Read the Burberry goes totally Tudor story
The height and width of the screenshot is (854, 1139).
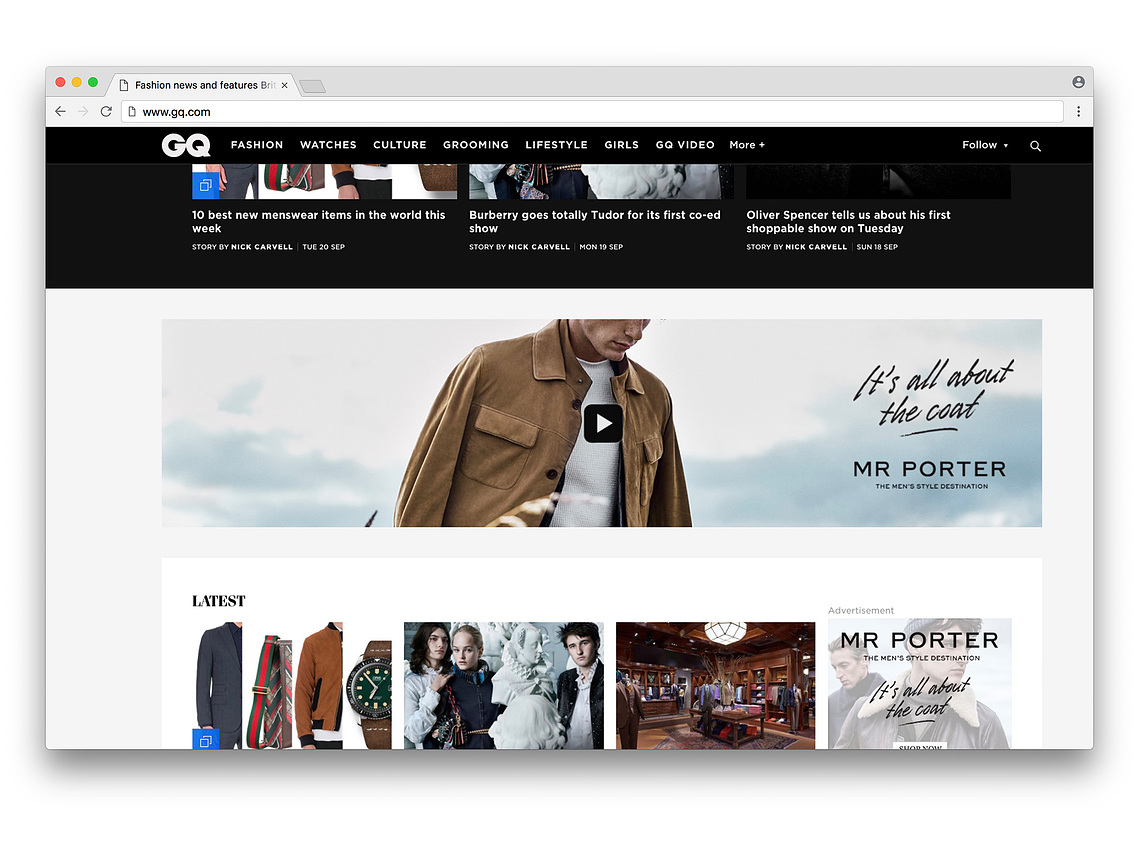coord(595,221)
